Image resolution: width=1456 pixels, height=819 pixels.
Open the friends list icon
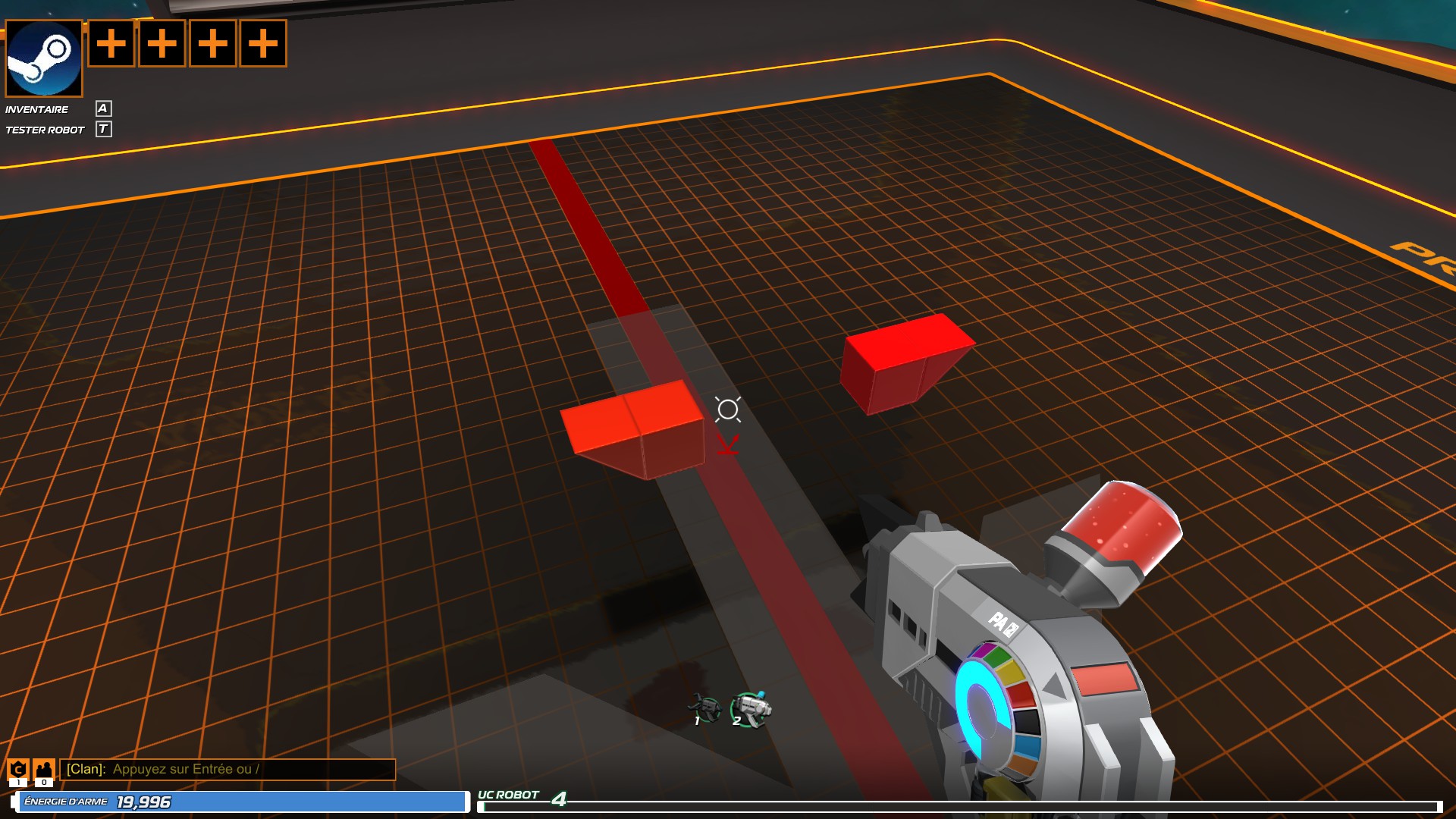coord(44,770)
